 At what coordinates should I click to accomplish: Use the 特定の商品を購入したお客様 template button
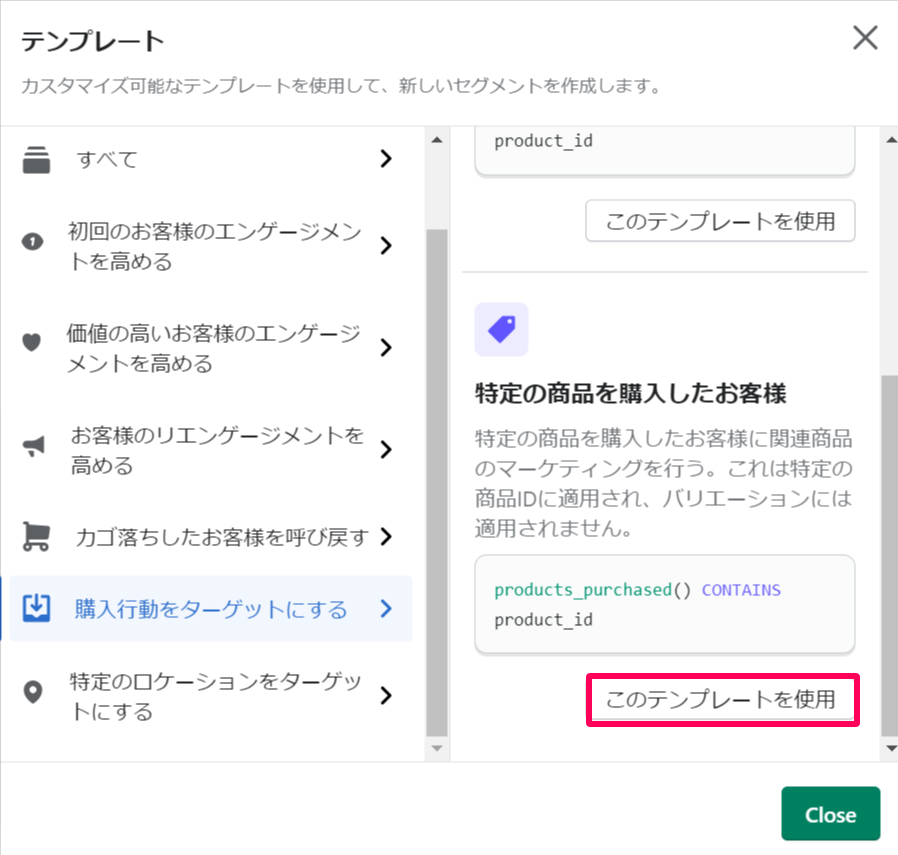(720, 700)
